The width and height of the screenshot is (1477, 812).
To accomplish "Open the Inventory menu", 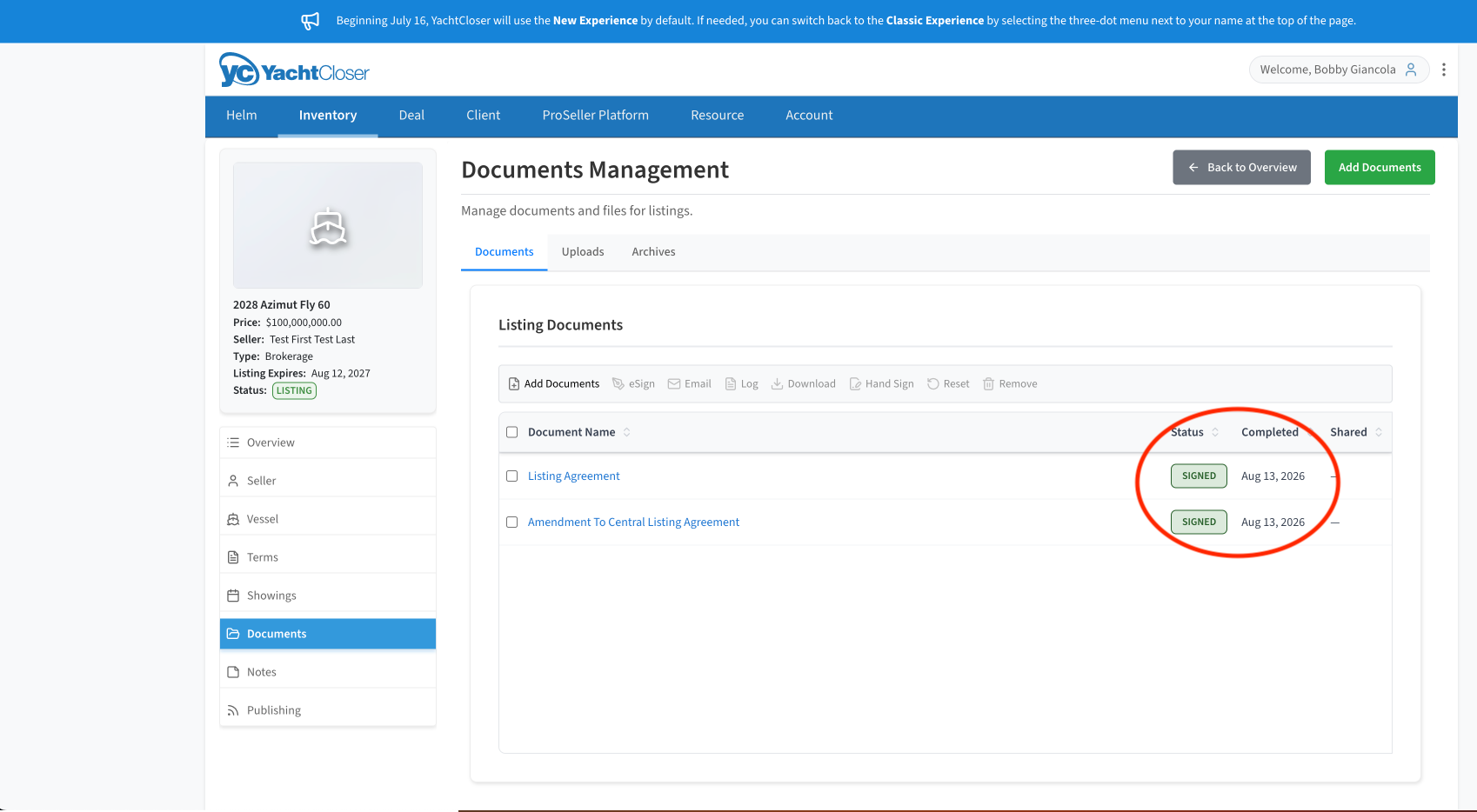I will 328,116.
